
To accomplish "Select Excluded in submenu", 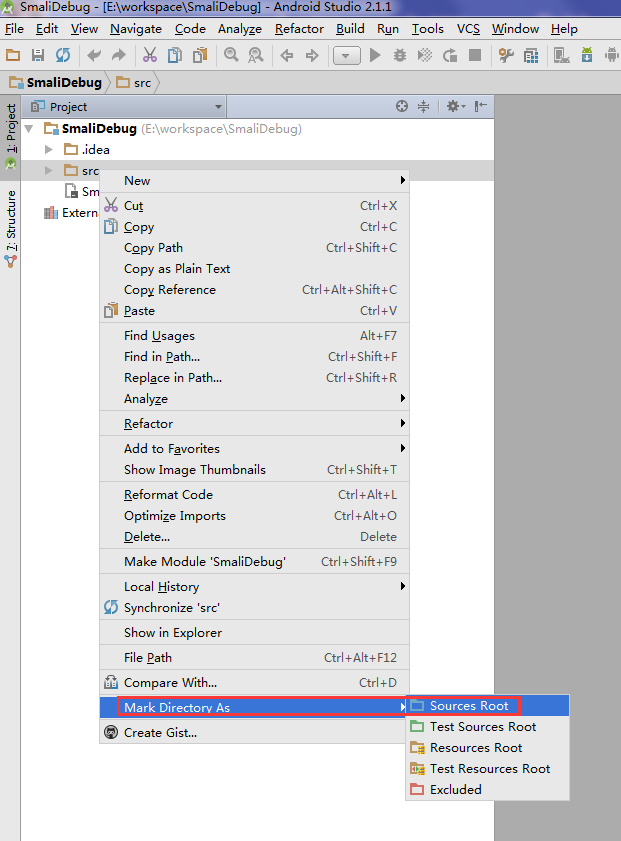I will (487, 790).
